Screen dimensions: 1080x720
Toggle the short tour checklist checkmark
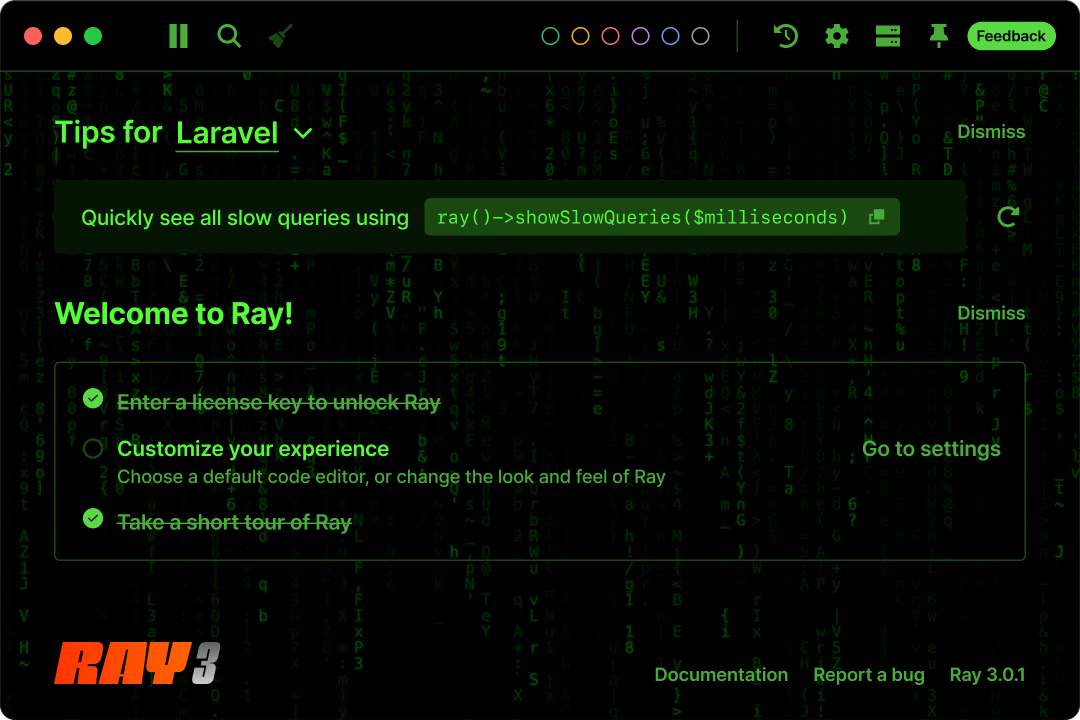[x=93, y=518]
